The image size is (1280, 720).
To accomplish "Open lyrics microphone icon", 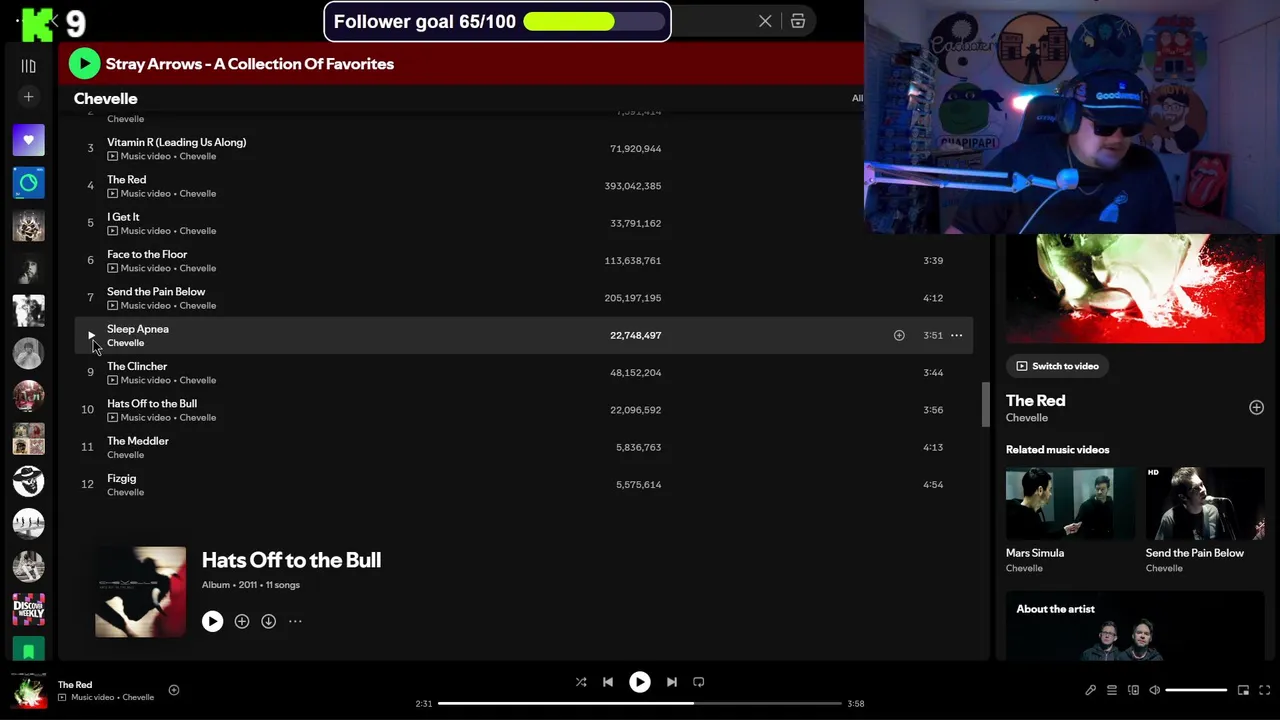I will pyautogui.click(x=1090, y=690).
